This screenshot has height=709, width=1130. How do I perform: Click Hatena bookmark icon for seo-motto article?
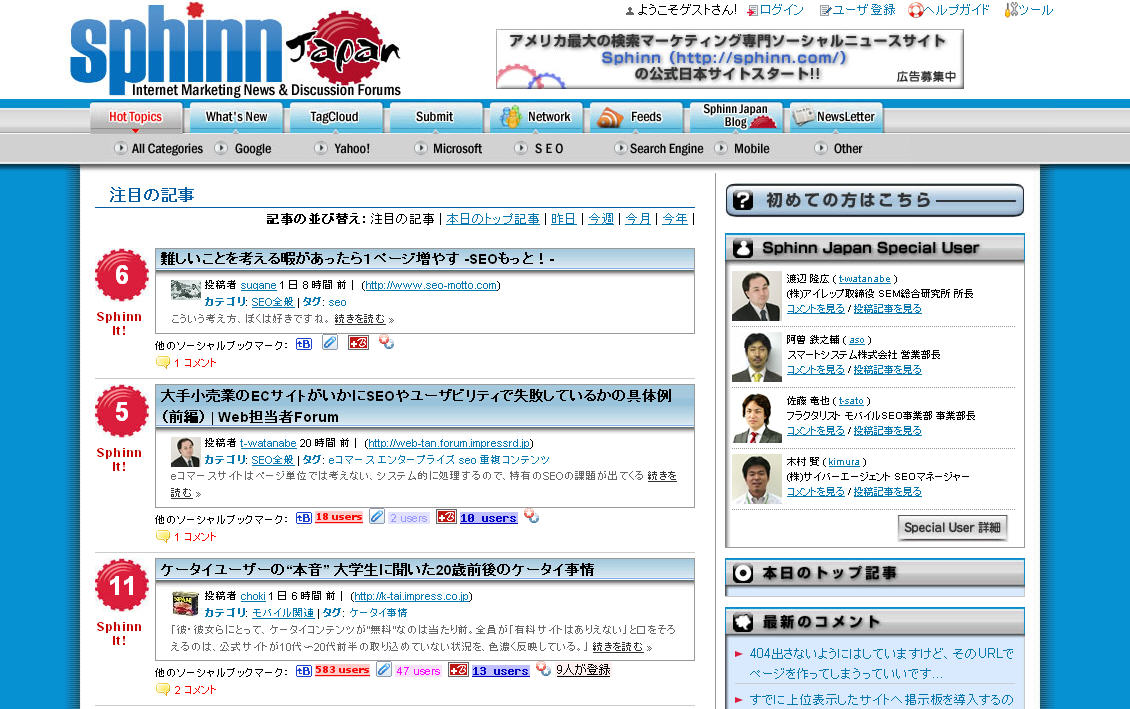[304, 344]
